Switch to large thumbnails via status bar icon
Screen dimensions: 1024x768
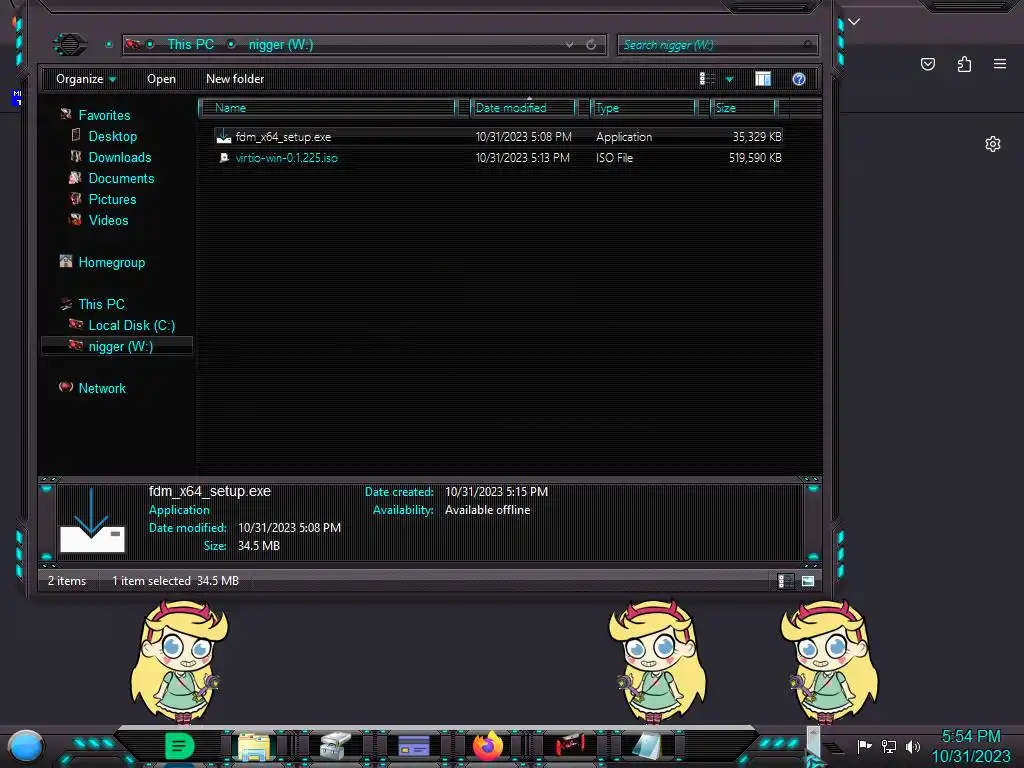tap(808, 581)
